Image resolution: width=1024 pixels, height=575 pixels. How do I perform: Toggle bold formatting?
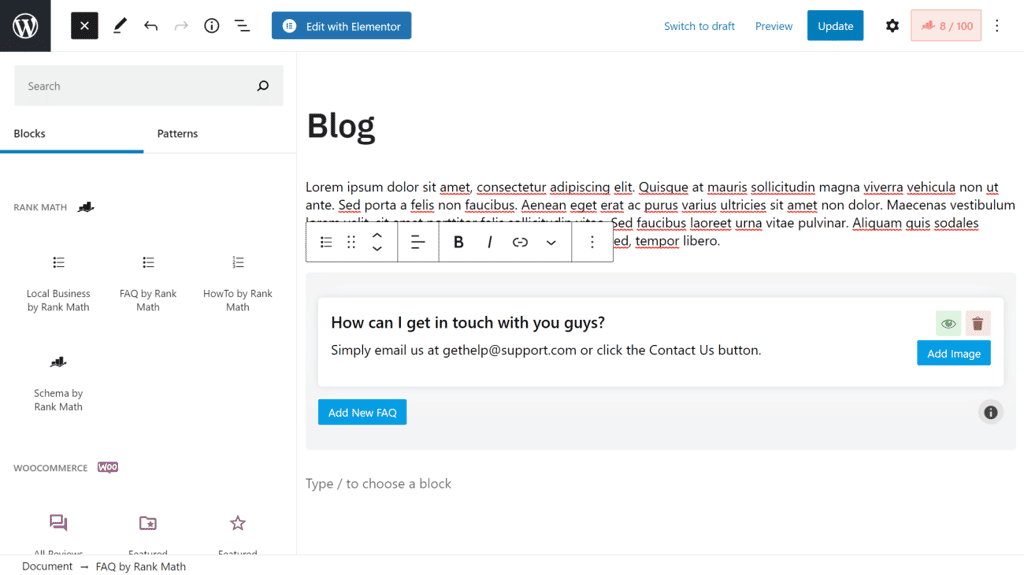coord(458,242)
